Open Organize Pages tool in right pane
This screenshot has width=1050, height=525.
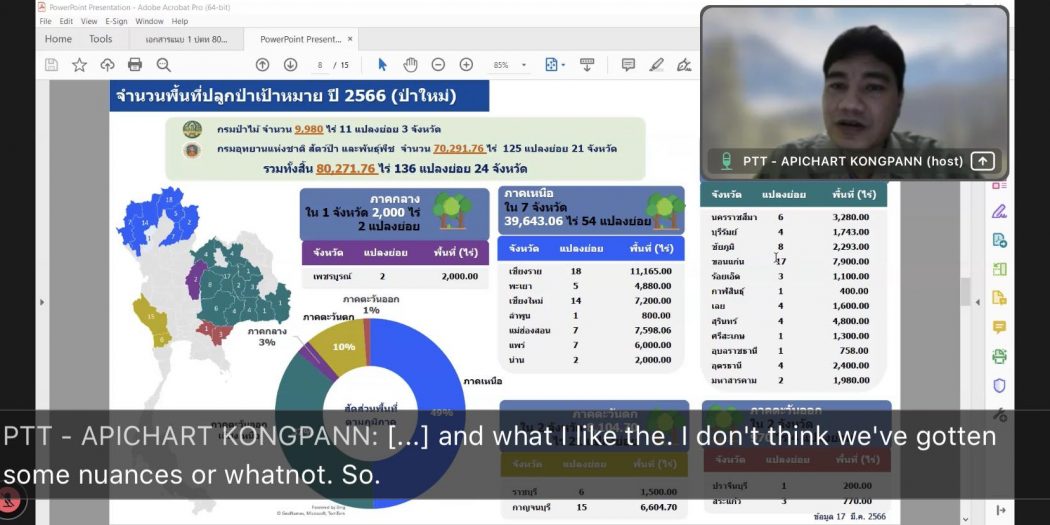click(x=999, y=269)
